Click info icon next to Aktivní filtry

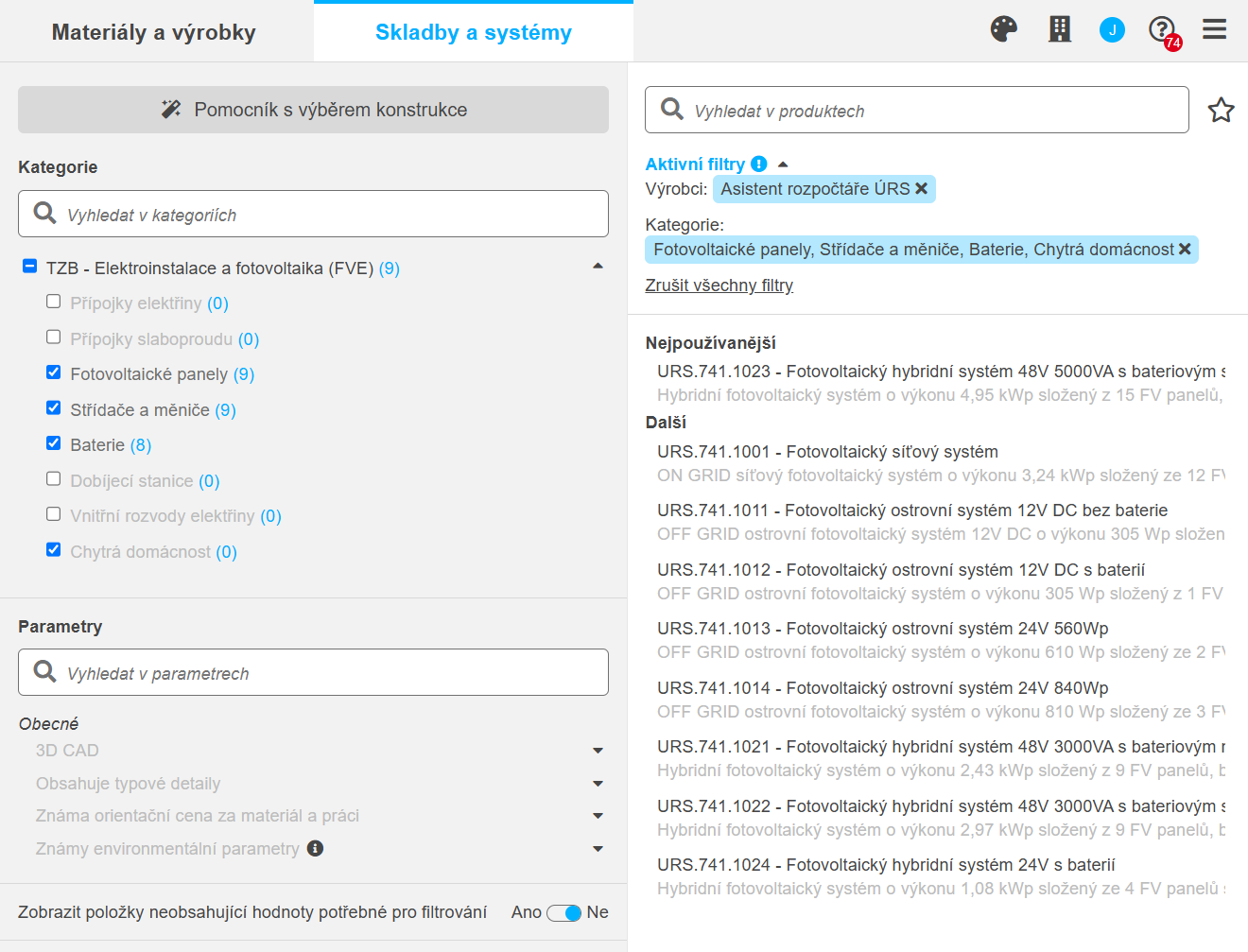758,164
